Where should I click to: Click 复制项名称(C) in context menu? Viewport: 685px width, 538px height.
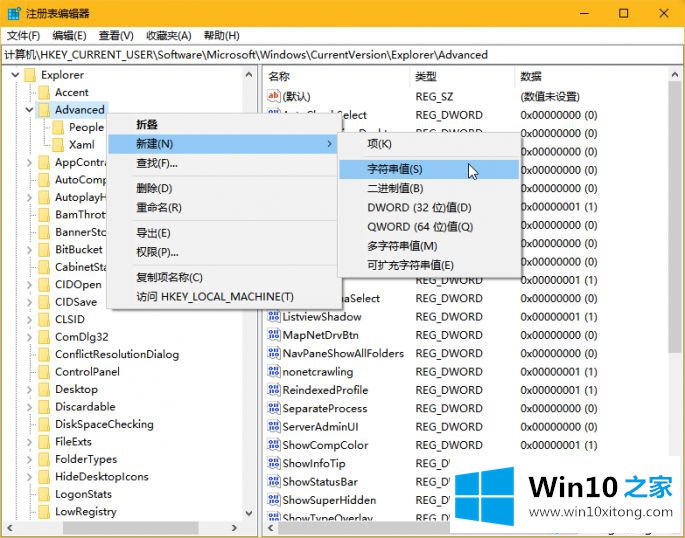pos(223,277)
